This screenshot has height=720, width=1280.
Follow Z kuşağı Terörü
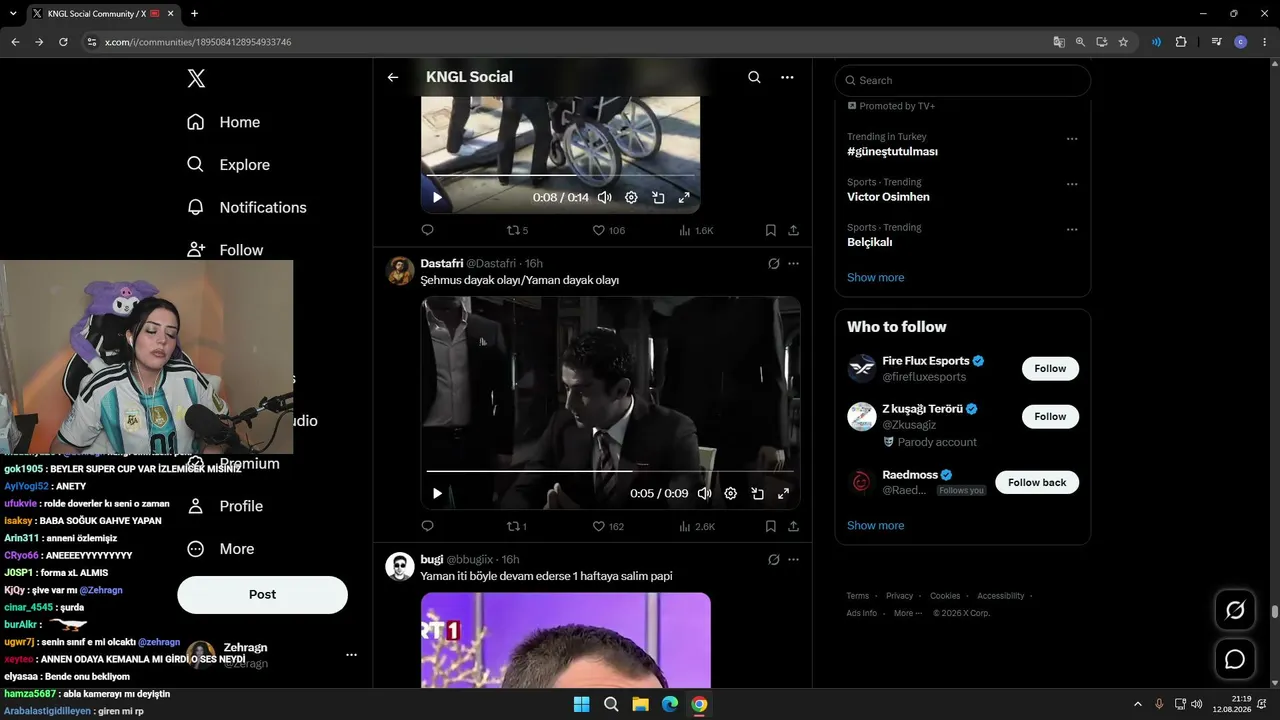(x=1050, y=416)
